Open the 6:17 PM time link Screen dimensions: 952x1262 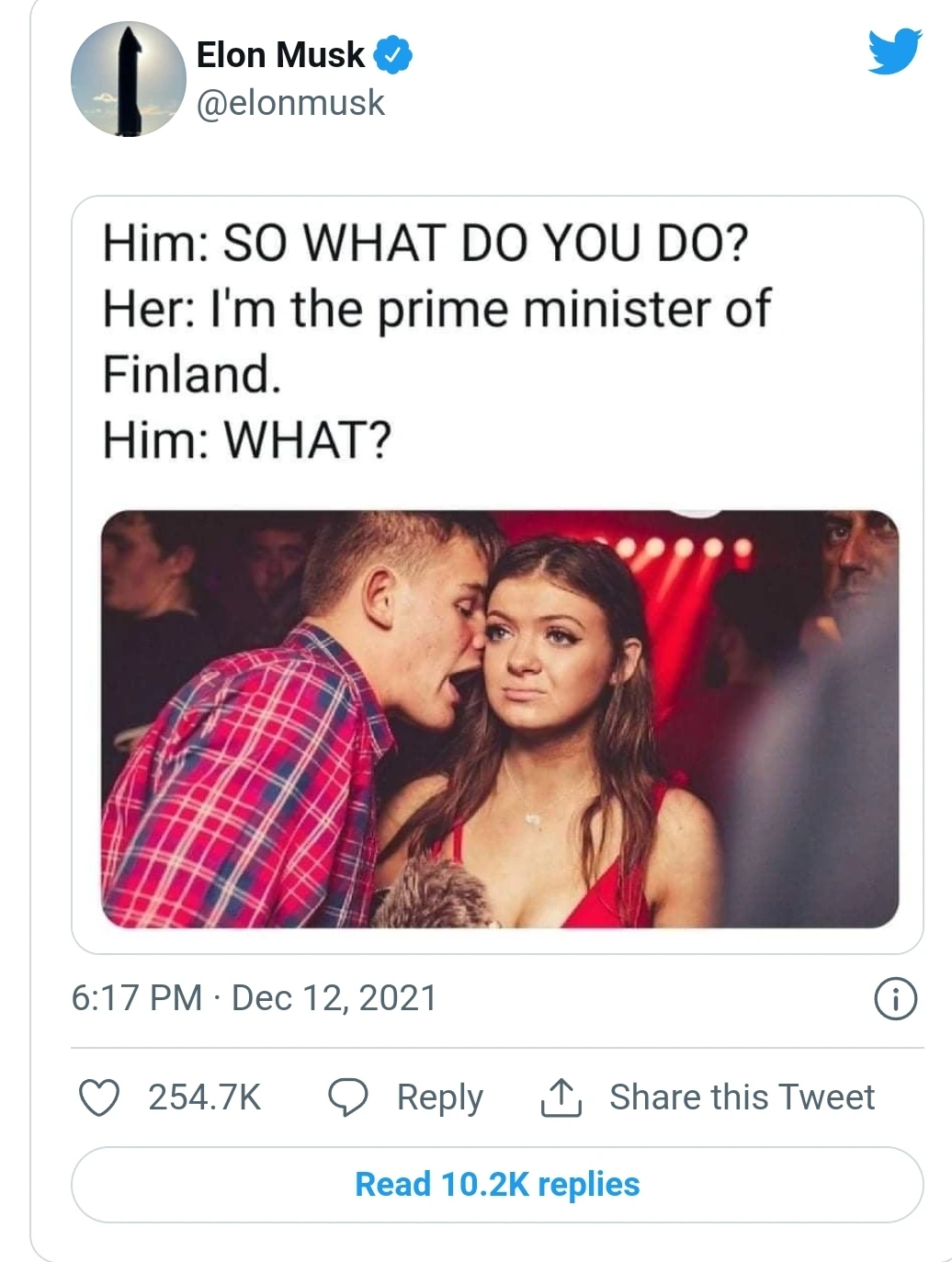[136, 998]
